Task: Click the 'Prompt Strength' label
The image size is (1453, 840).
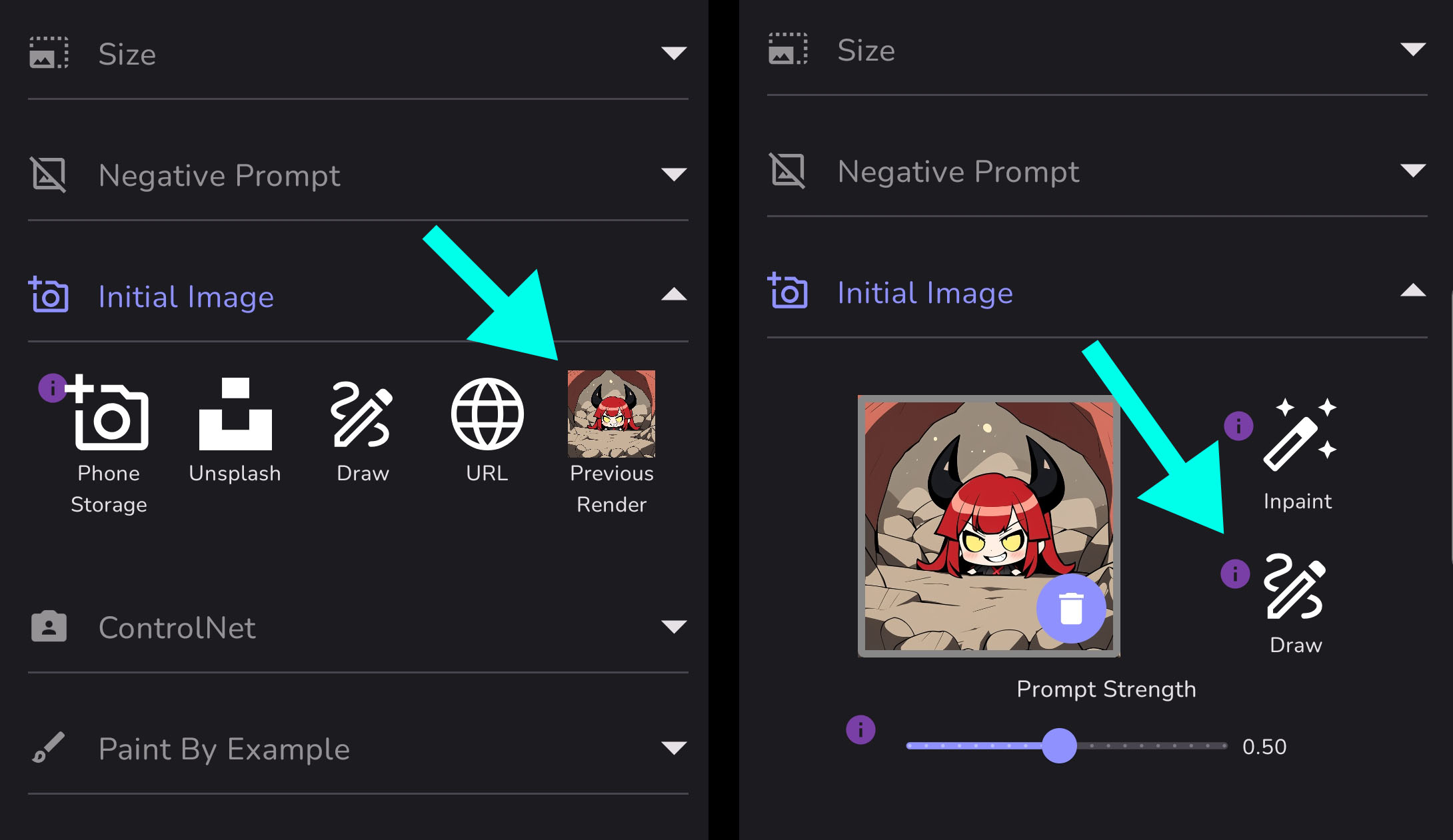Action: point(1106,689)
